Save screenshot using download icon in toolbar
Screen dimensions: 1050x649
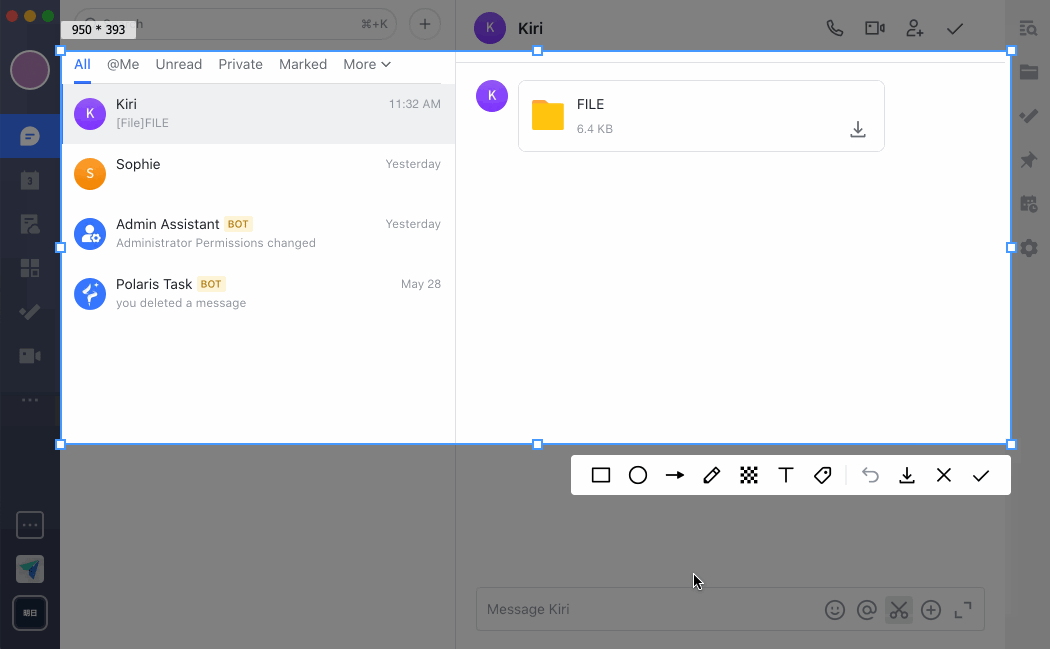pos(907,476)
